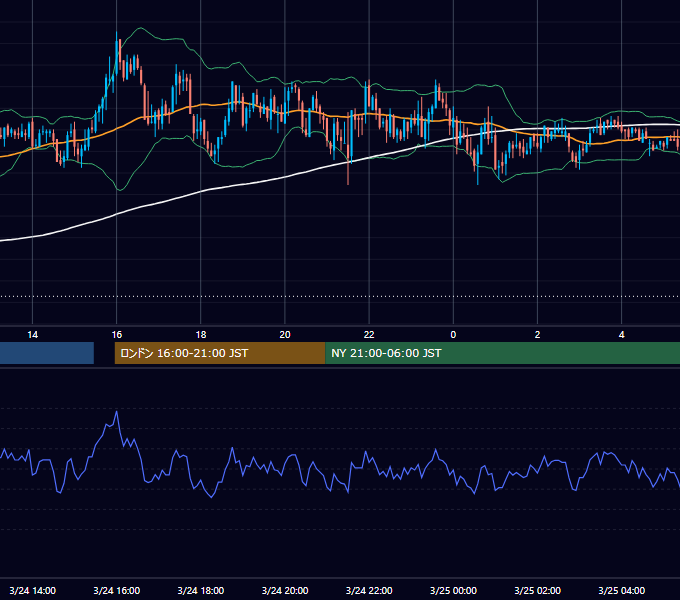Click the 3/24 22:00 indicator axis label
The width and height of the screenshot is (680, 600).
tap(369, 590)
